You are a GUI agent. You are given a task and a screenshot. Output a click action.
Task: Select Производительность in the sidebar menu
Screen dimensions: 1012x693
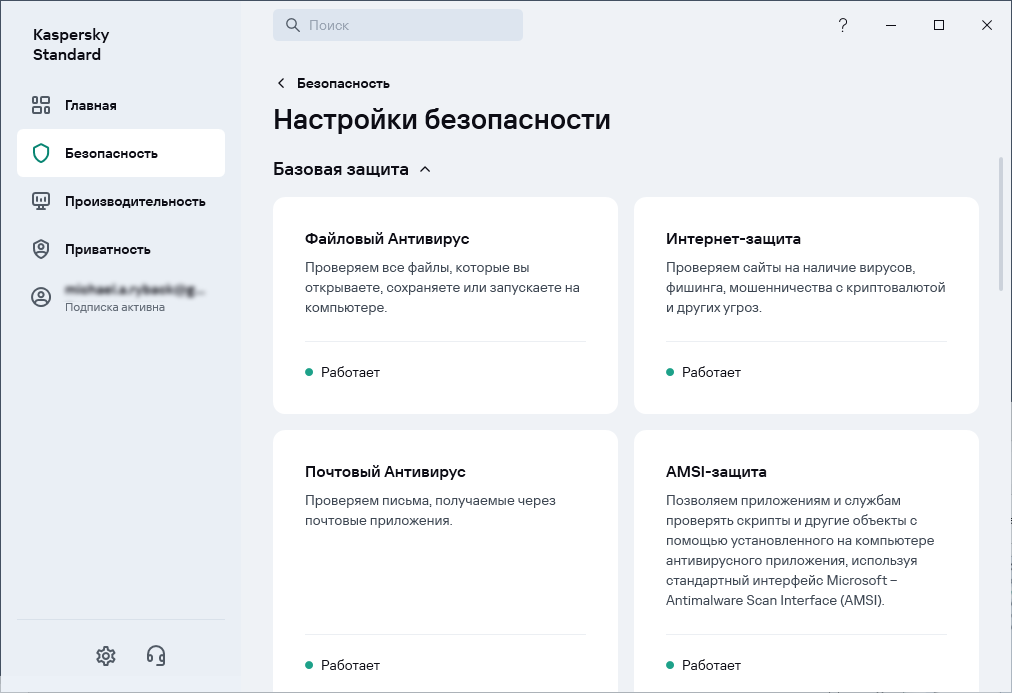pyautogui.click(x=135, y=201)
